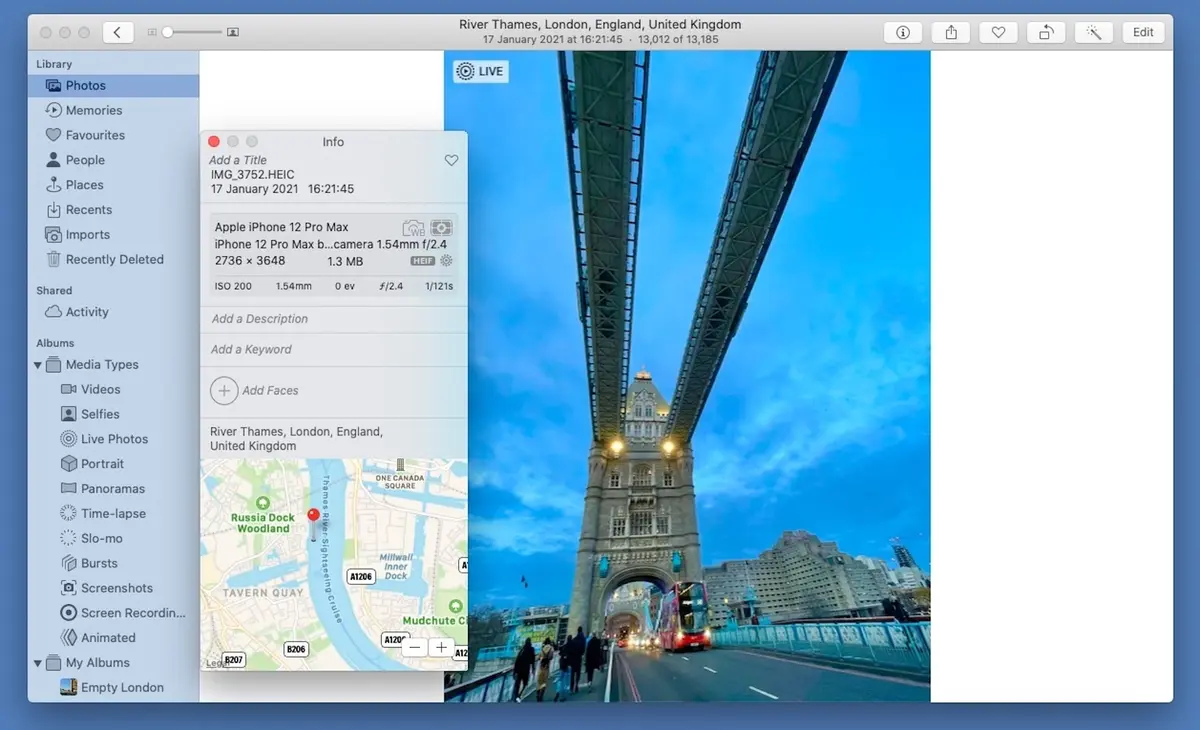Screen dimensions: 1200x730
Task: Click the back navigation chevron
Action: [x=117, y=31]
